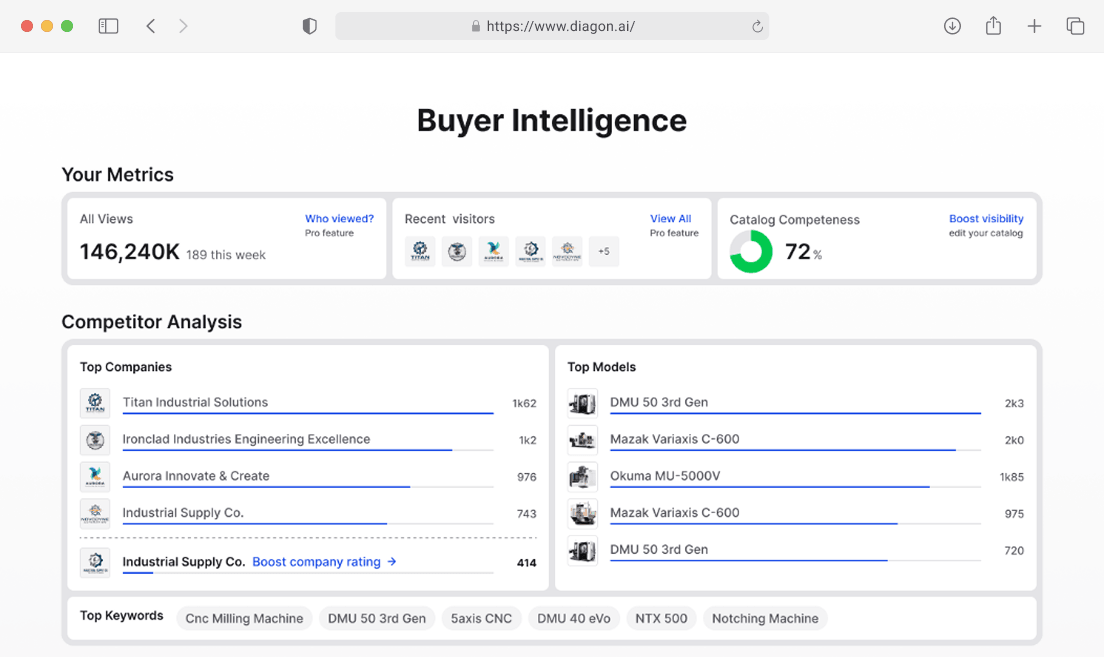1104x657 pixels.
Task: Select Aurora logo in Recent visitors
Action: (494, 251)
